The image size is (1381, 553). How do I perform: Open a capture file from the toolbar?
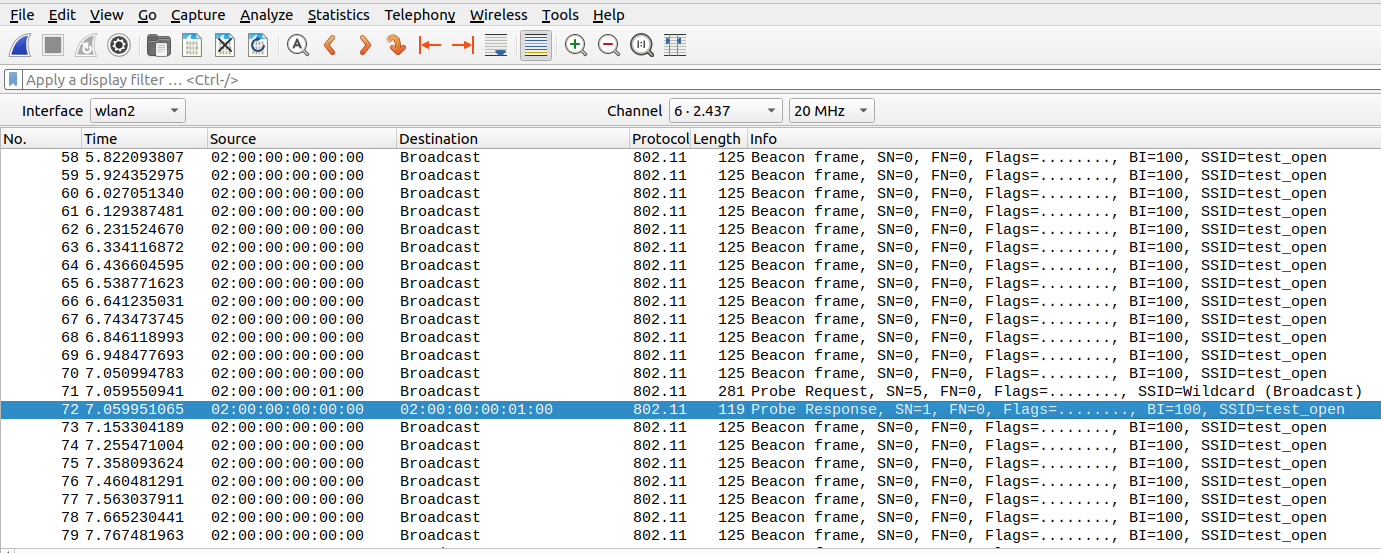coord(158,45)
